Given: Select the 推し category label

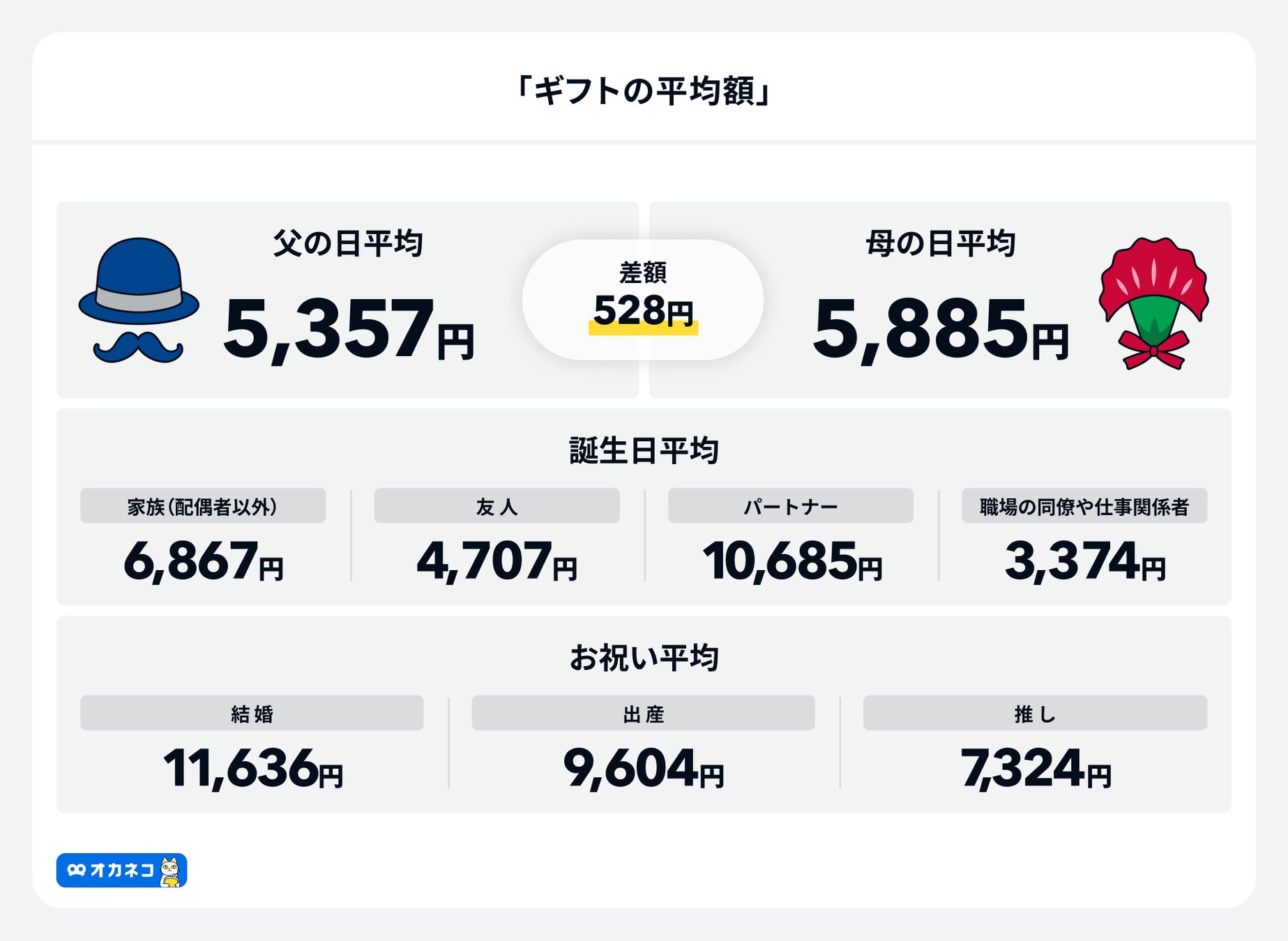Looking at the screenshot, I should (x=1035, y=713).
